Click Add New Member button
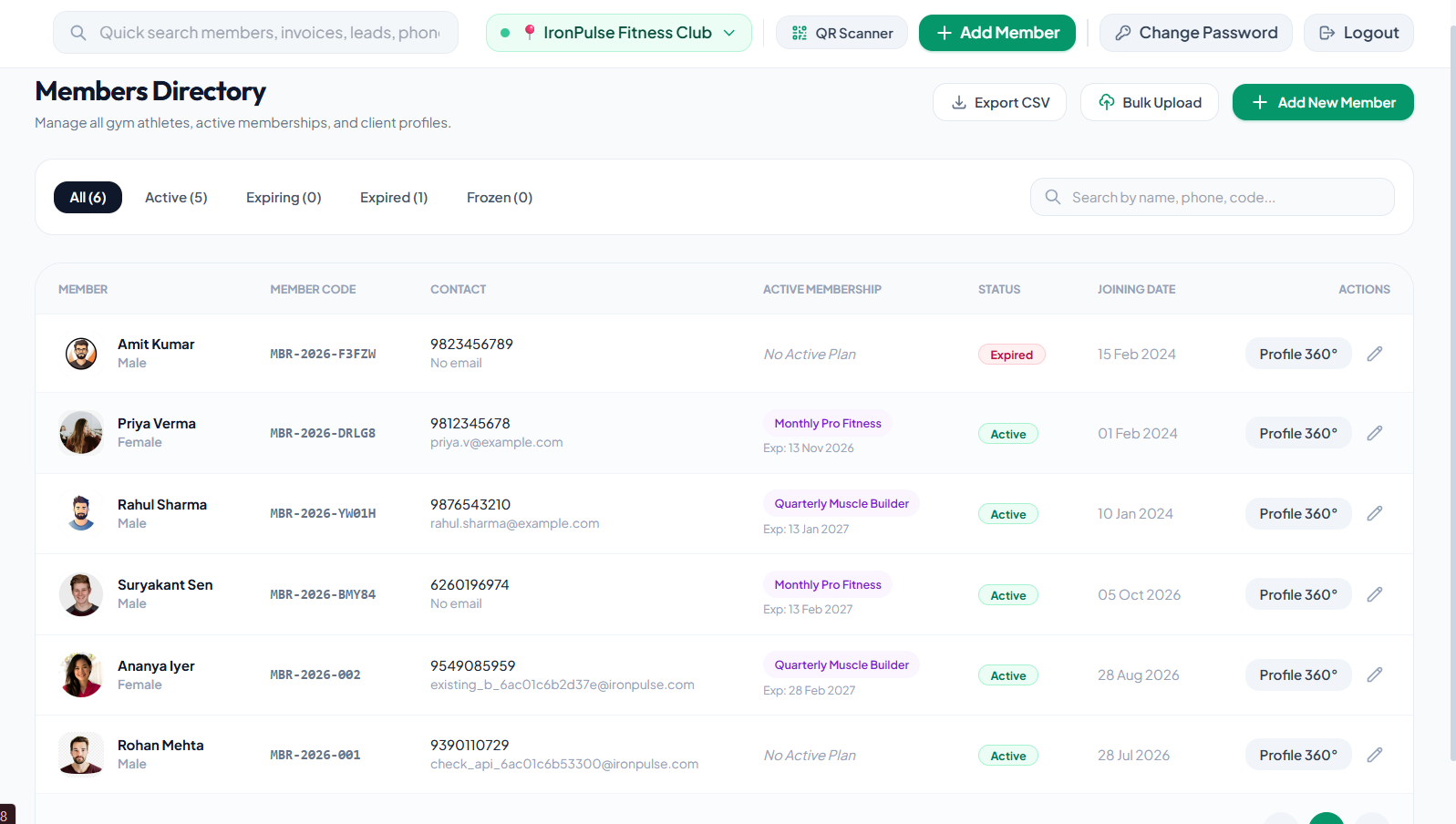 [1323, 102]
